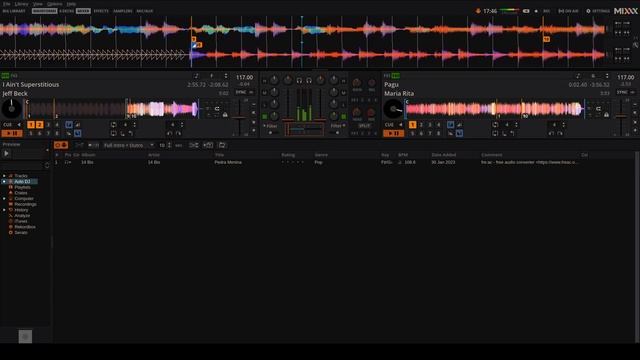Image resolution: width=640 pixels, height=360 pixels.
Task: Click the left deck SYNC button
Action: click(x=244, y=92)
